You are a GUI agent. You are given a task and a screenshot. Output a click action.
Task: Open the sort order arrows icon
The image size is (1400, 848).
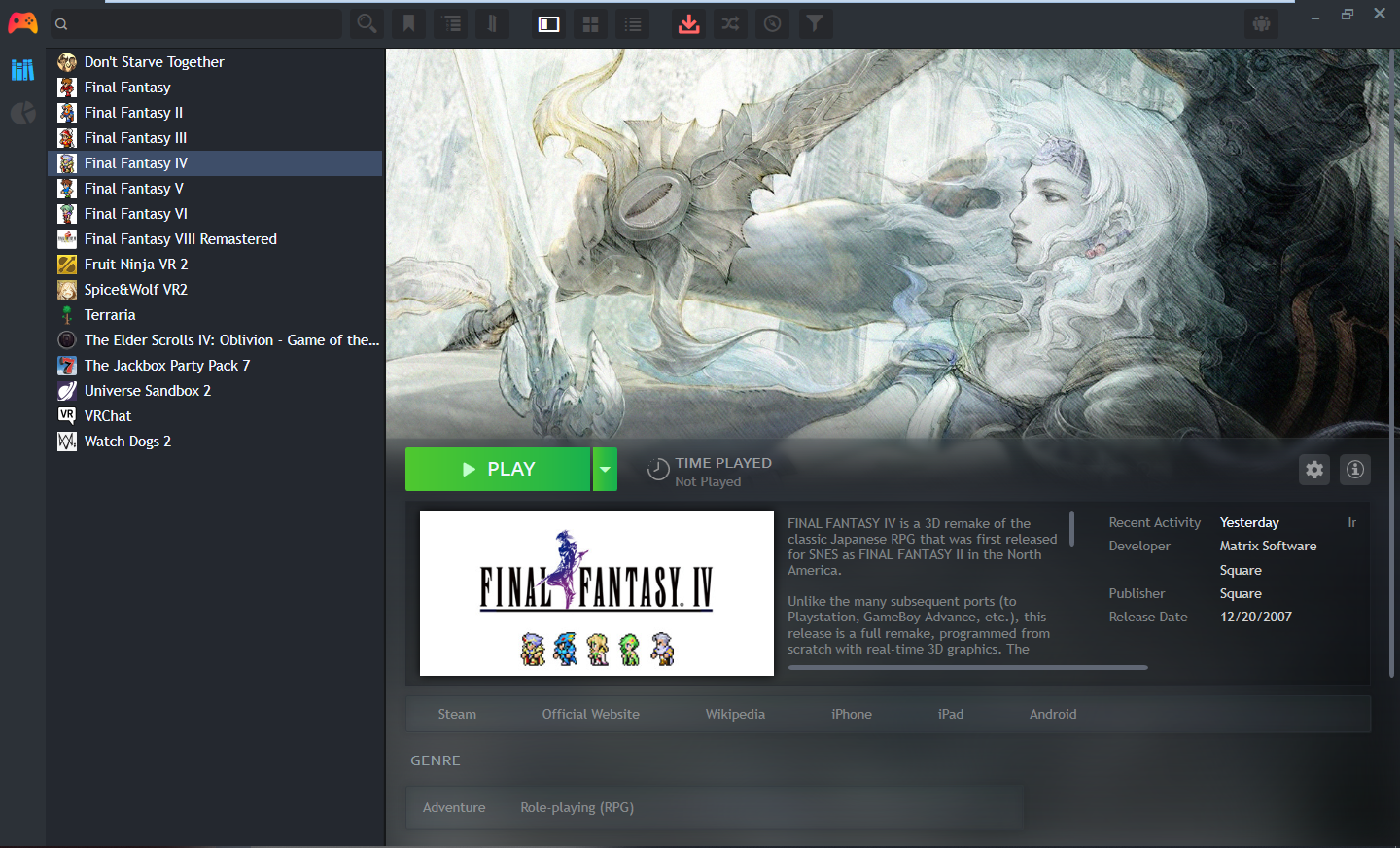pyautogui.click(x=493, y=24)
